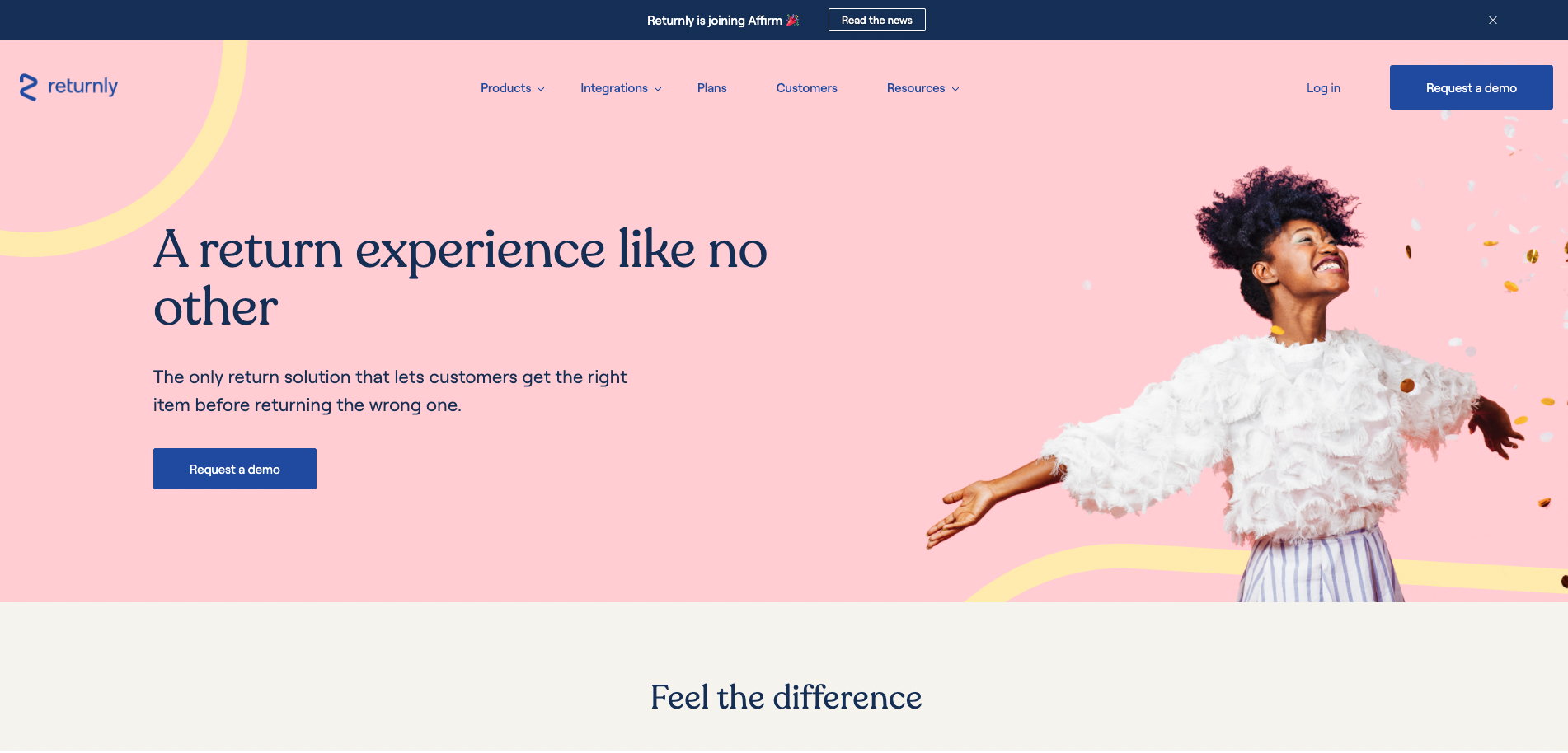Click the party popper emoji in banner

click(x=793, y=20)
